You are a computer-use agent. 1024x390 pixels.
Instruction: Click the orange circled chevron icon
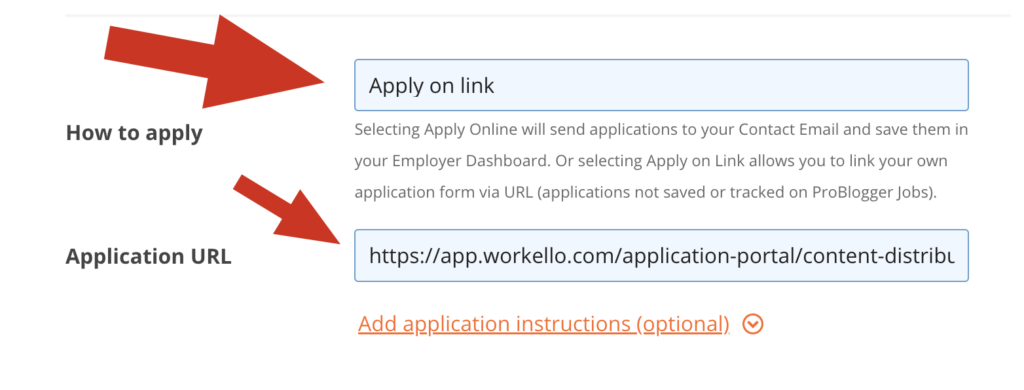[753, 324]
